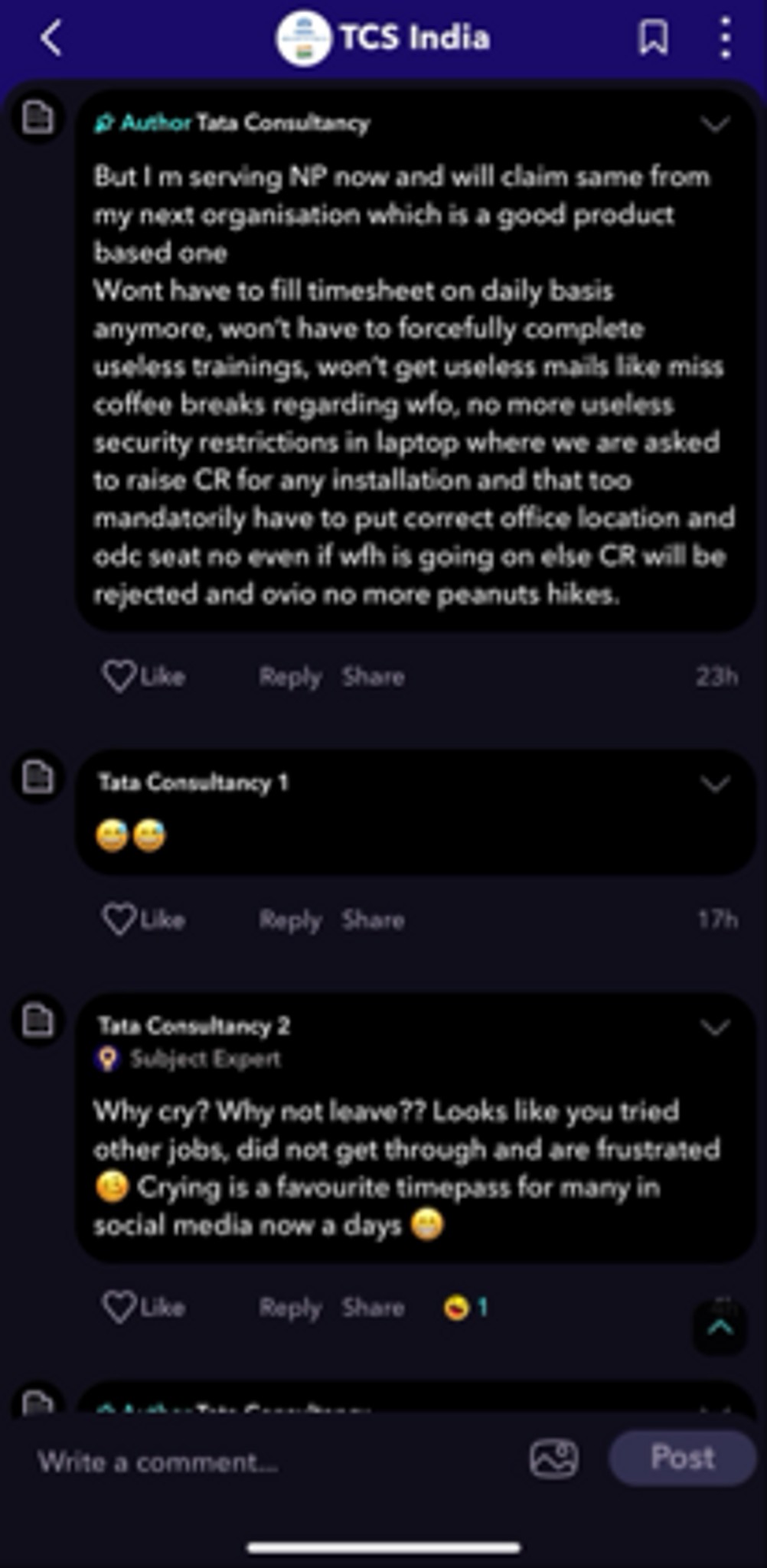Expand options for Author's comment

[x=715, y=124]
